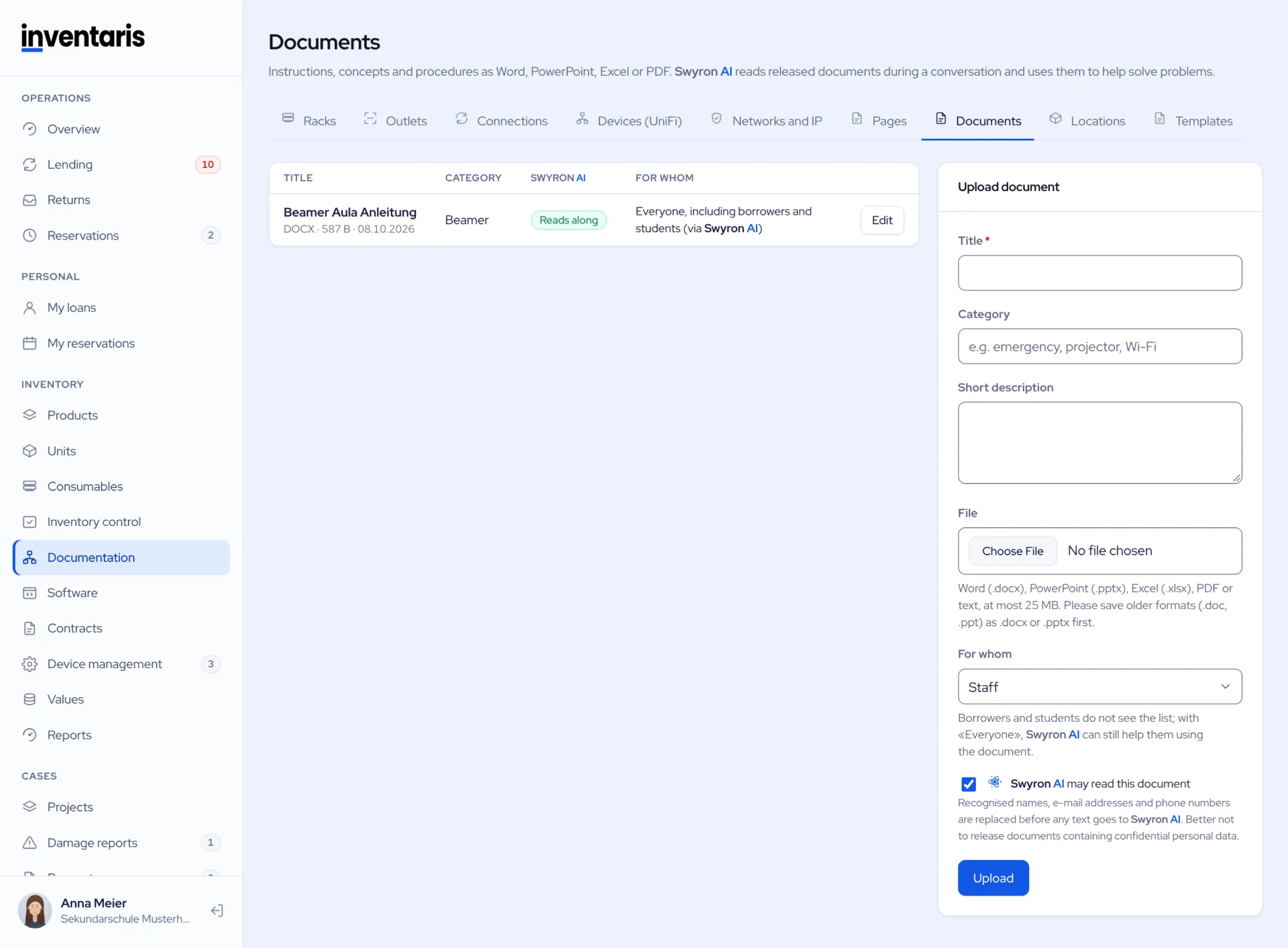Click the Values database icon
The height and width of the screenshot is (948, 1288).
30,700
